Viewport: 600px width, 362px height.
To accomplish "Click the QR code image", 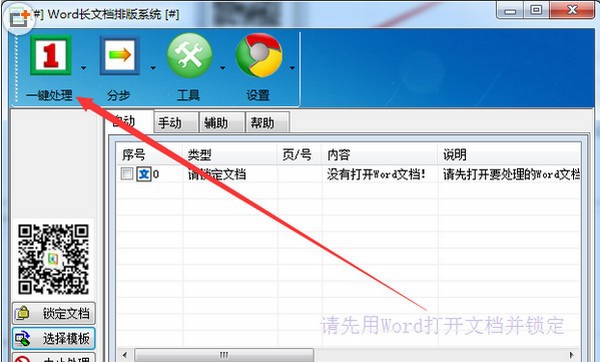I will pos(53,259).
